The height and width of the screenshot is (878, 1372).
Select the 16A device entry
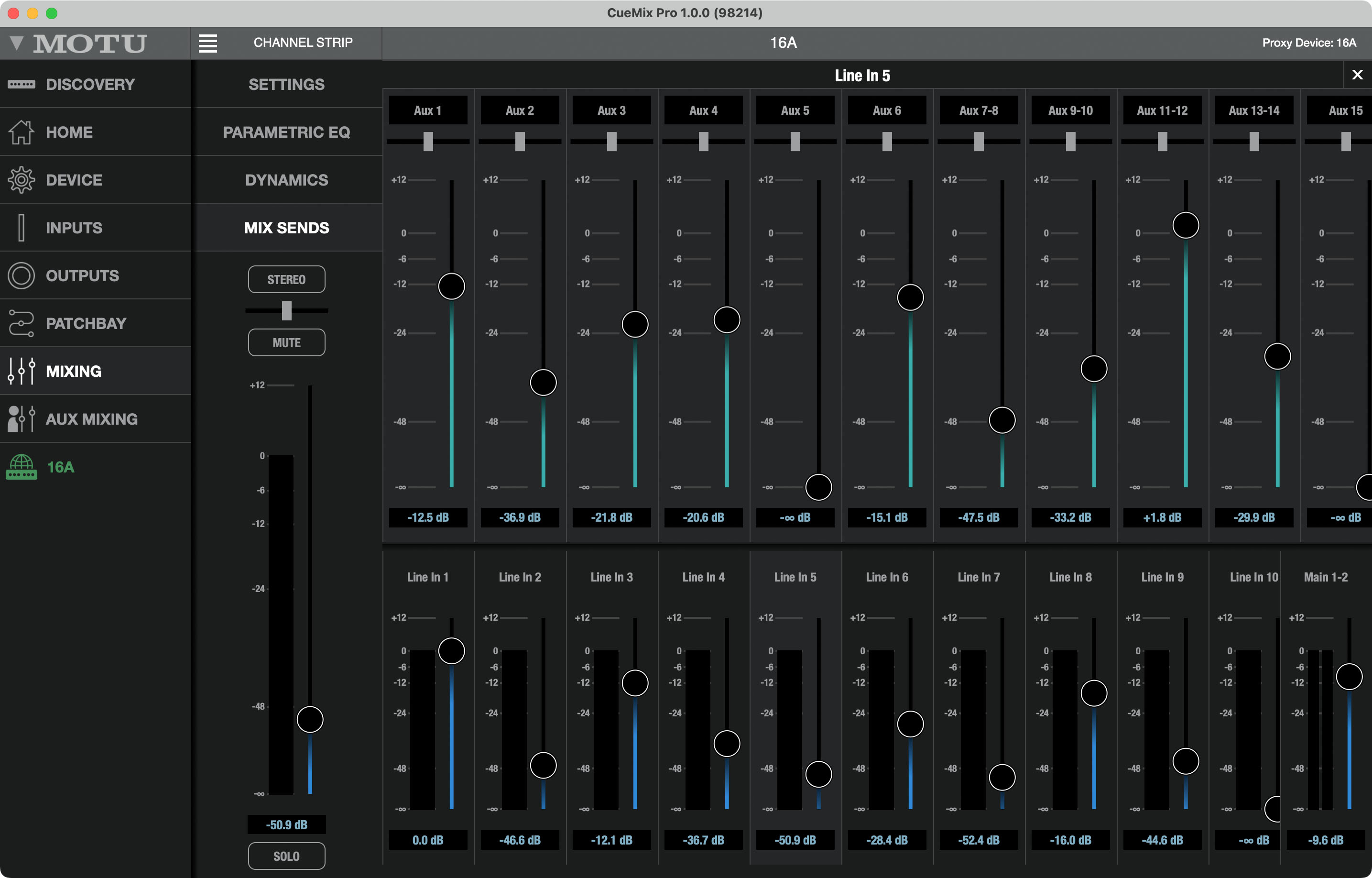[95, 467]
